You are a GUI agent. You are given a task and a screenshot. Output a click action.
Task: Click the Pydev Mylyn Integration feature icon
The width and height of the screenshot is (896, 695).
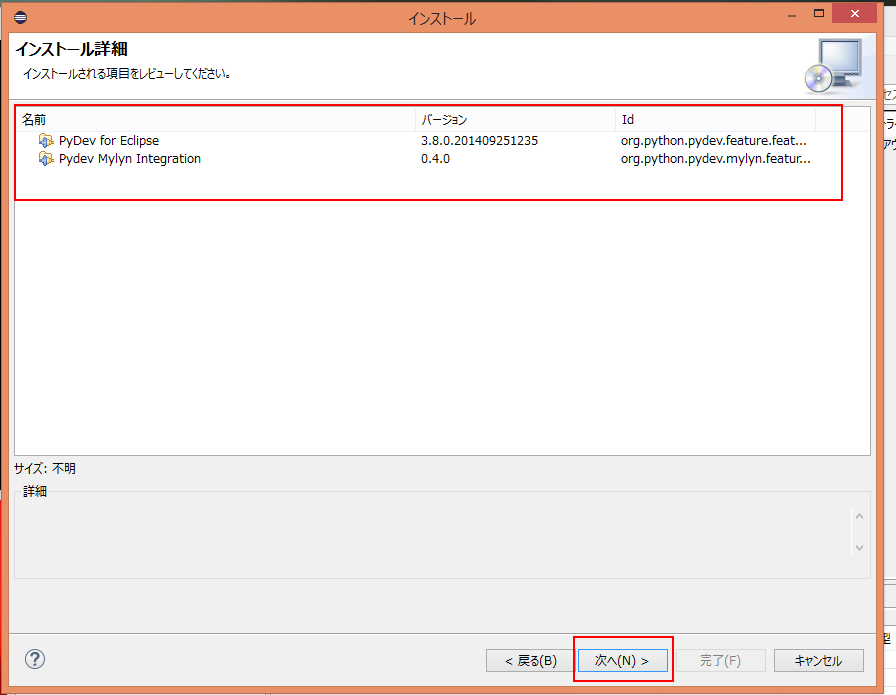click(x=46, y=158)
